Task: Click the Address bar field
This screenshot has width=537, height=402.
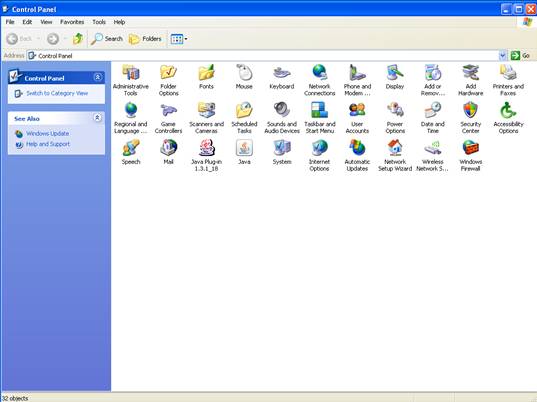Action: 263,55
